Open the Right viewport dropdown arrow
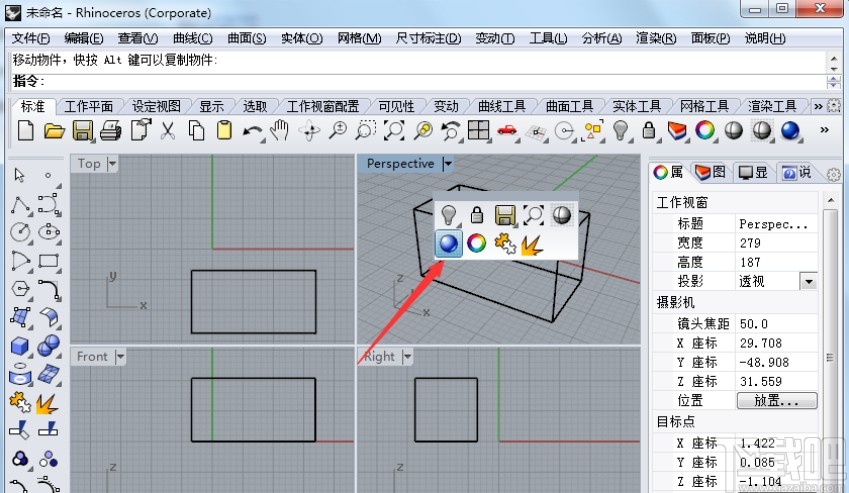Viewport: 849px width, 493px height. tap(407, 357)
